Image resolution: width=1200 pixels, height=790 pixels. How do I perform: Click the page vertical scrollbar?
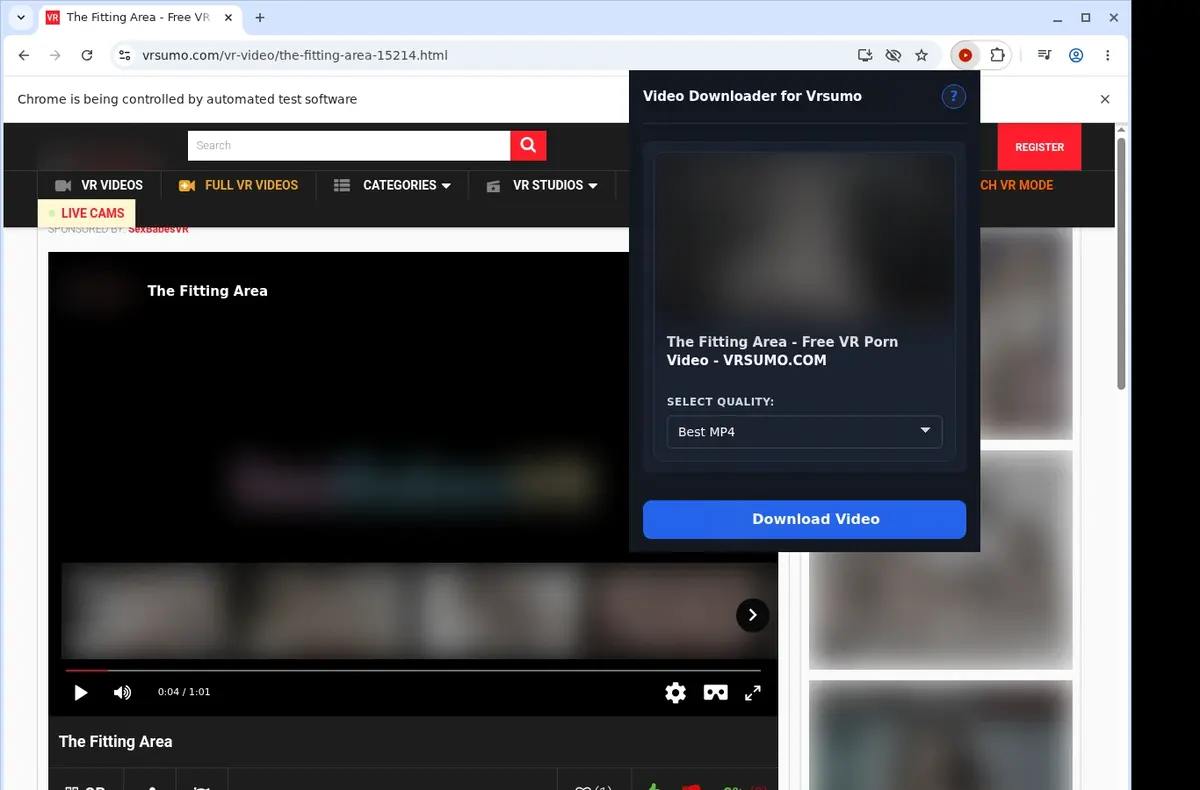1121,264
